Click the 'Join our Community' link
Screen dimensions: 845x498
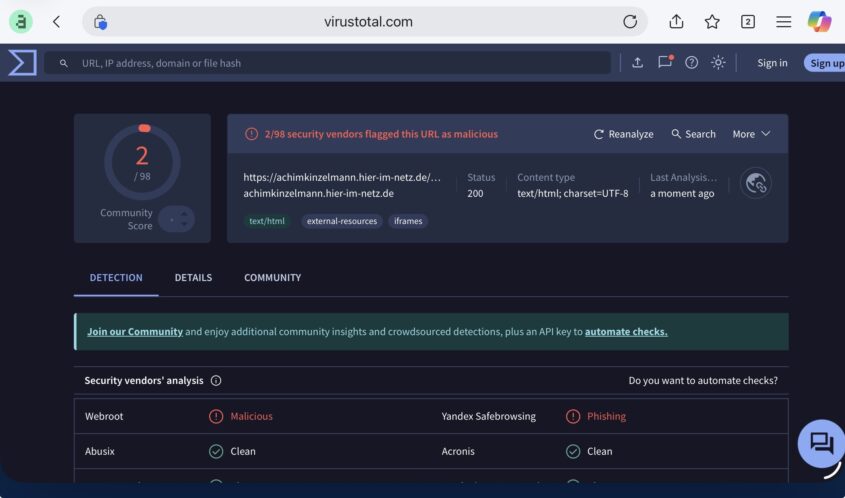click(x=135, y=332)
